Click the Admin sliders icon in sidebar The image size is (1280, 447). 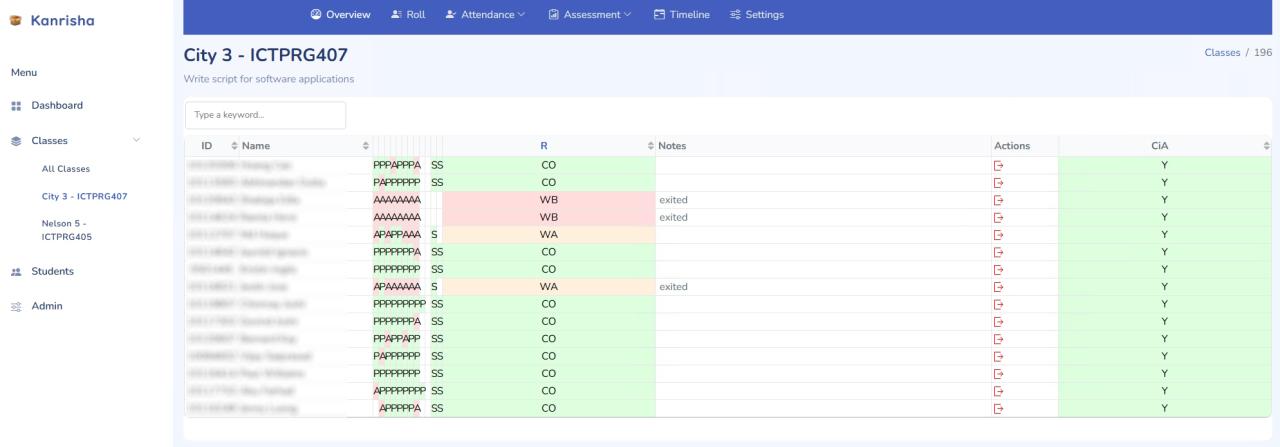pyautogui.click(x=16, y=306)
